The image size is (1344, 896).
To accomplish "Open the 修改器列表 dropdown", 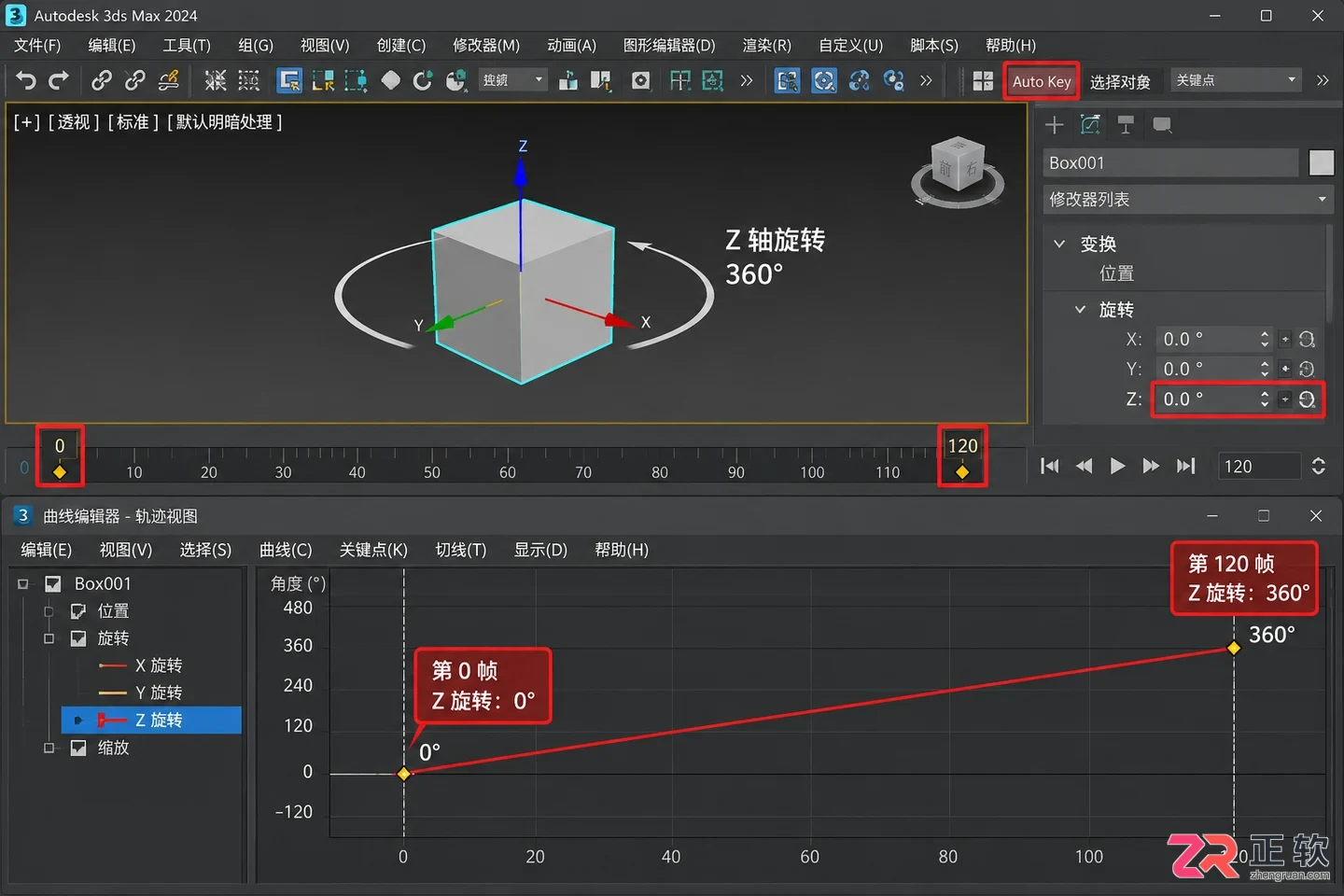I will tap(1187, 200).
